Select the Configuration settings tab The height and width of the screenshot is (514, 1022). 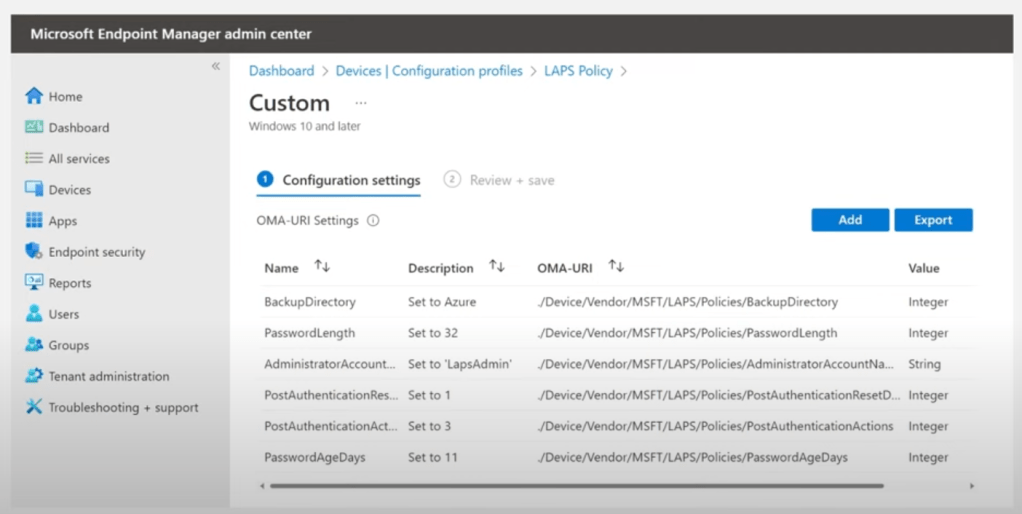339,180
